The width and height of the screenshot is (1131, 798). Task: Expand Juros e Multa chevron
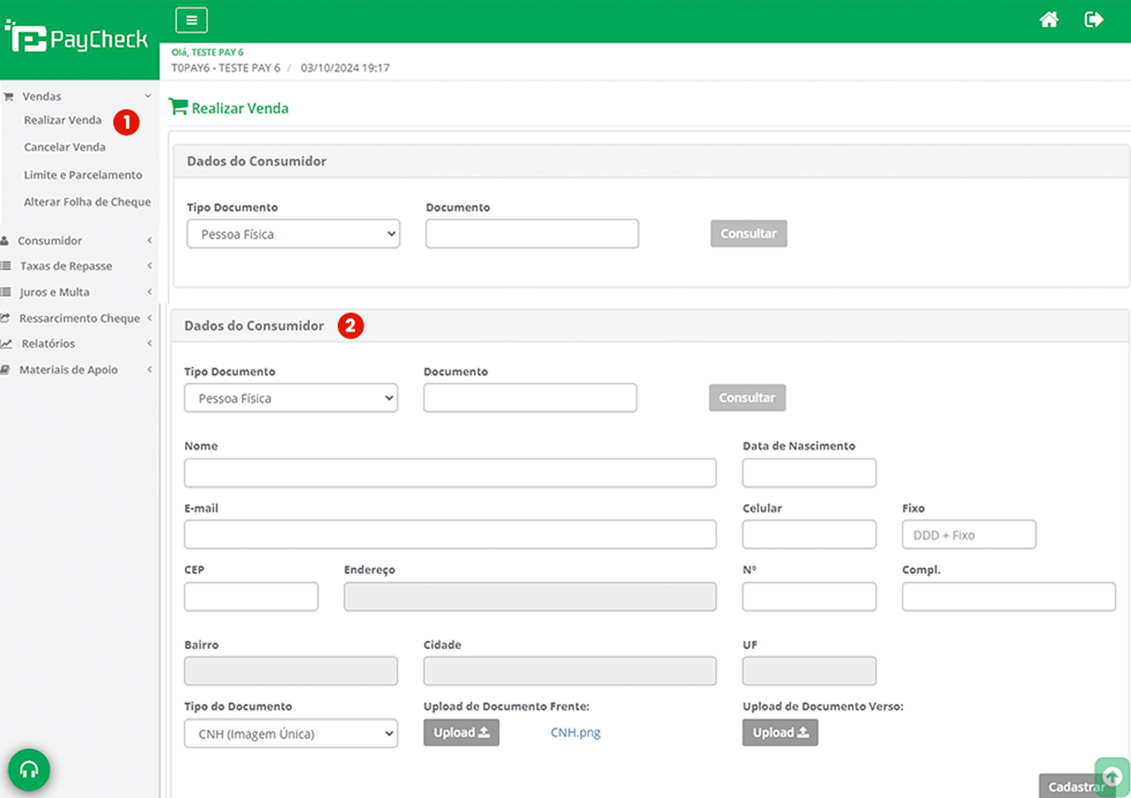pyautogui.click(x=149, y=291)
